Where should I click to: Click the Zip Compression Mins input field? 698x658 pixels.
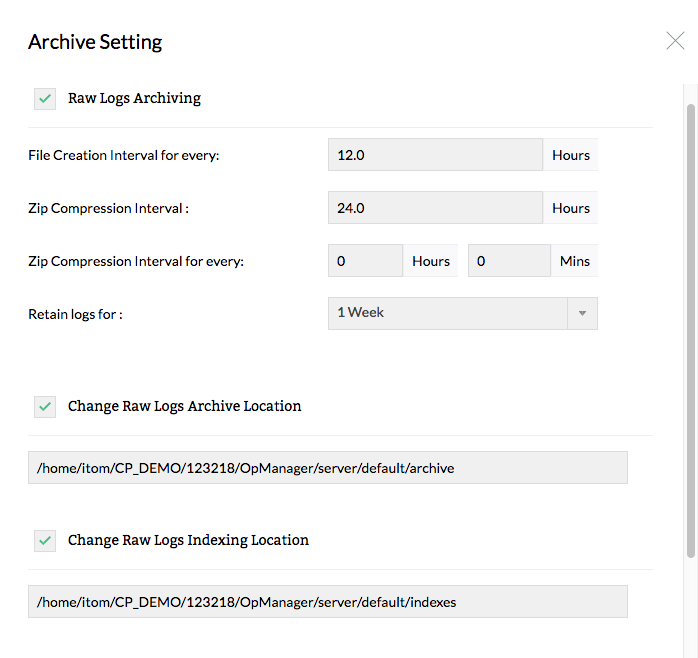pos(508,261)
